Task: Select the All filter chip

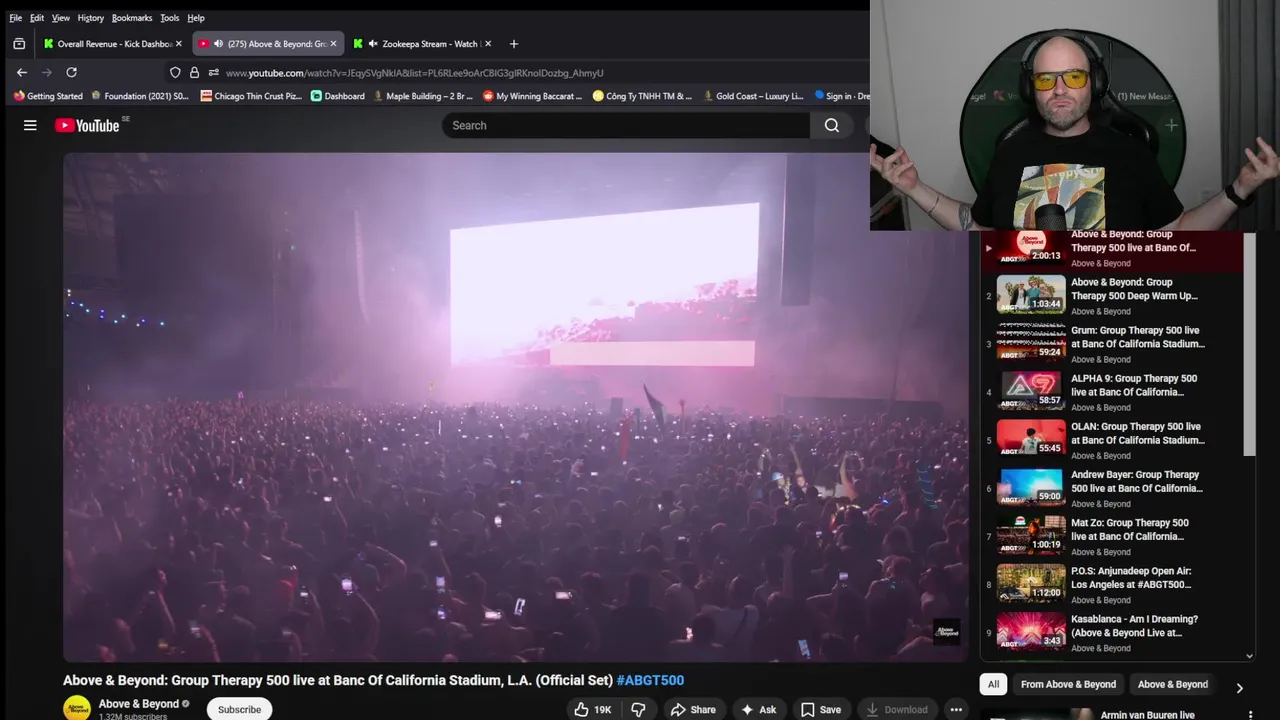Action: click(993, 684)
